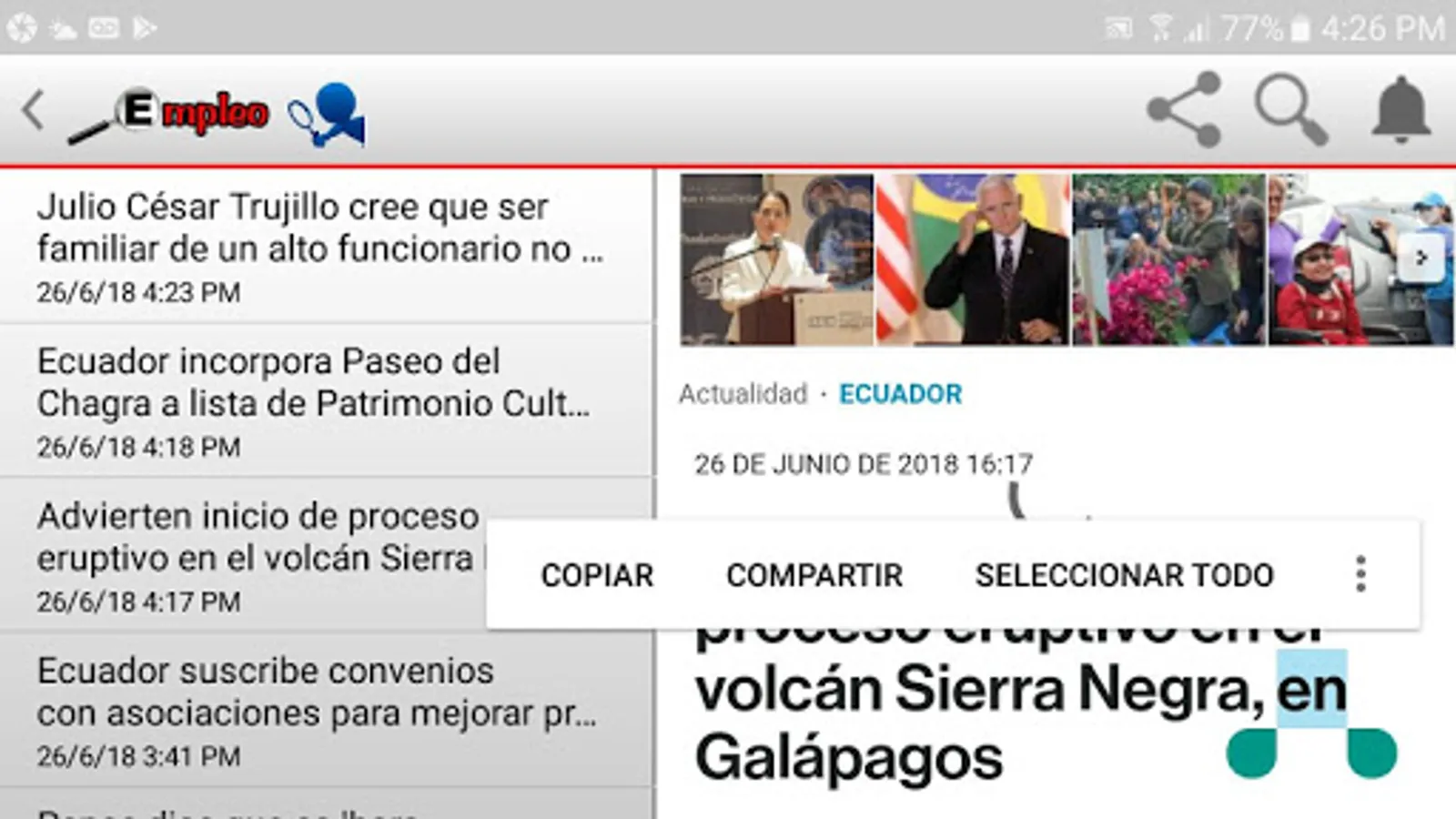Tap the weather icon in the status bar
This screenshot has width=1456, height=819.
click(63, 29)
